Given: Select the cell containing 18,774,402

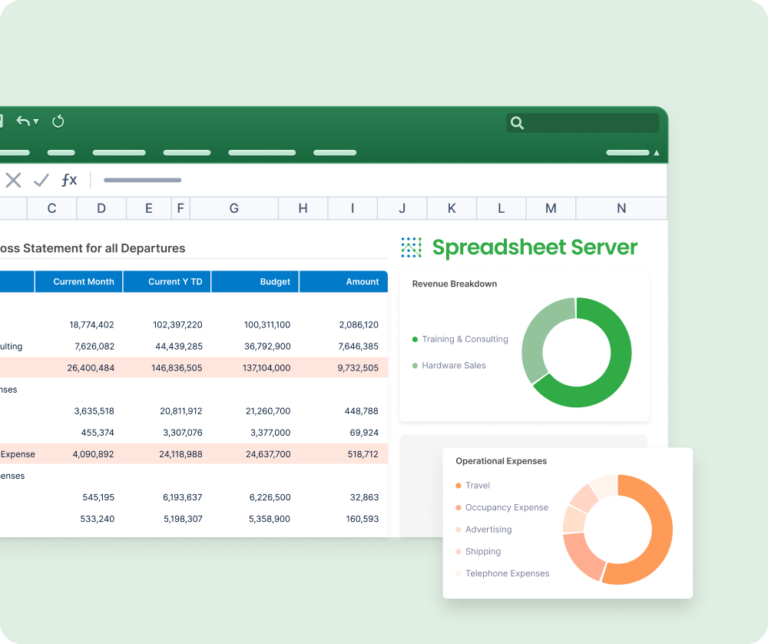Looking at the screenshot, I should (92, 325).
